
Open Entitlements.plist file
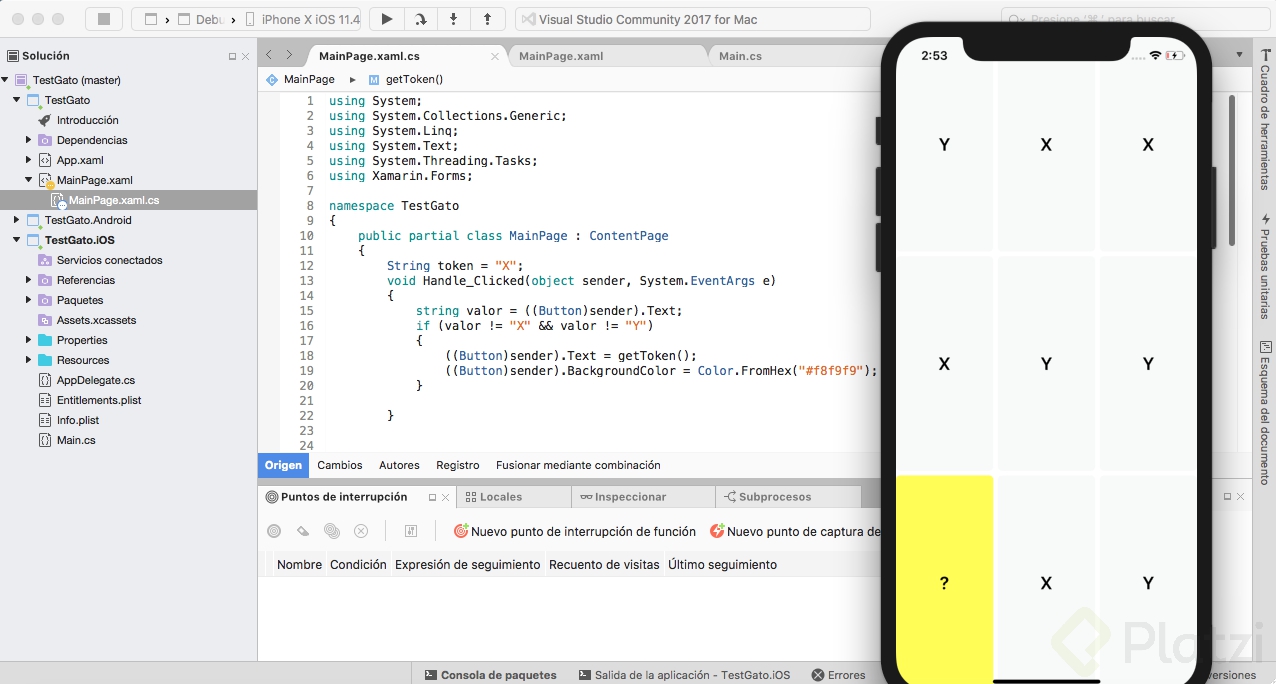click(99, 400)
